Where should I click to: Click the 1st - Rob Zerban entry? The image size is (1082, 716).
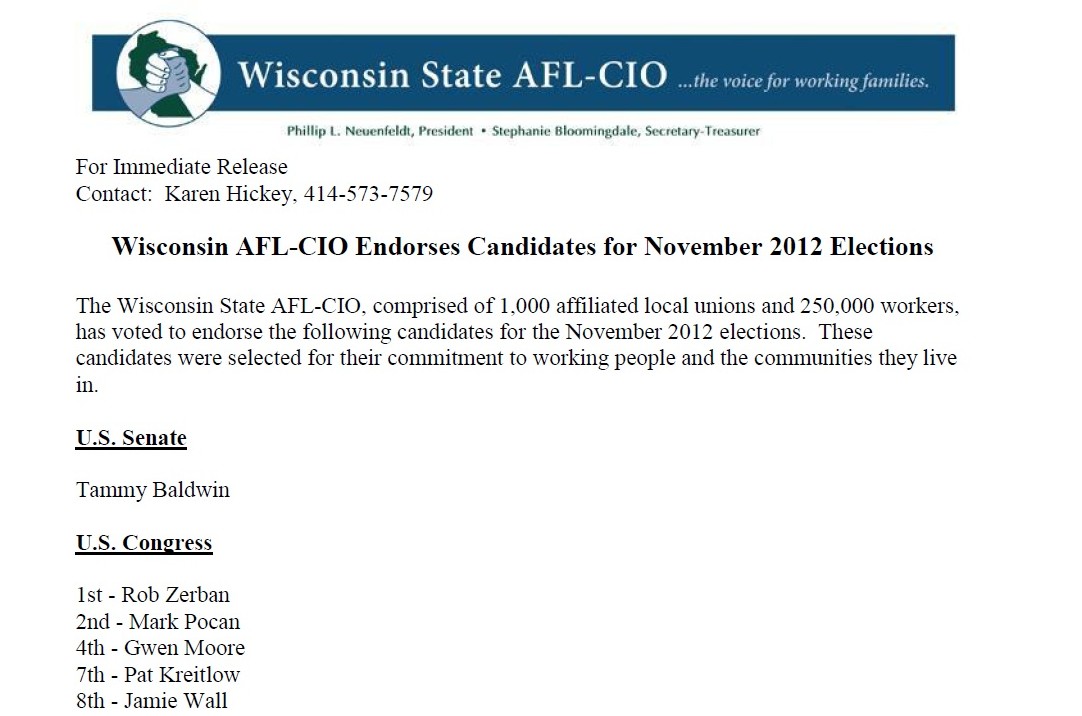click(x=153, y=595)
